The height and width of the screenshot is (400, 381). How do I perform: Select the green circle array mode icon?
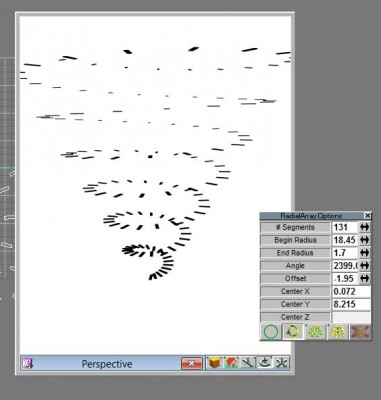click(271, 332)
